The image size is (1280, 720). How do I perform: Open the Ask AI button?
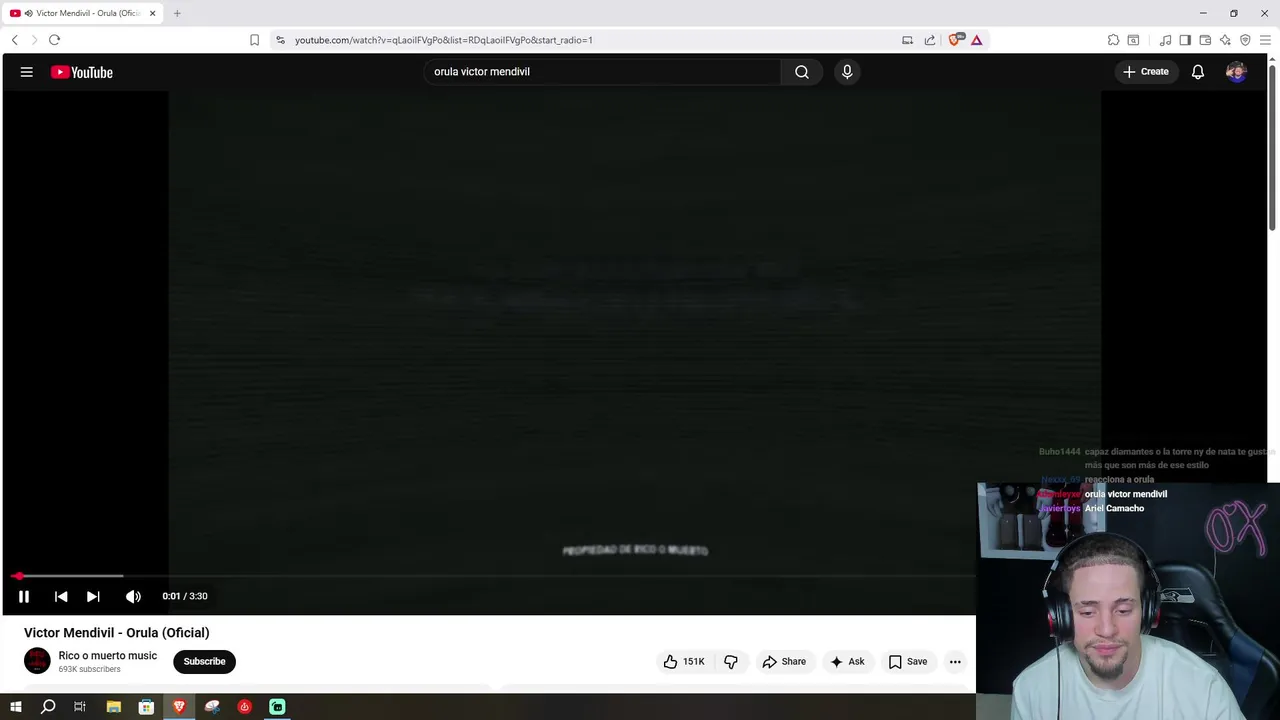coord(847,661)
